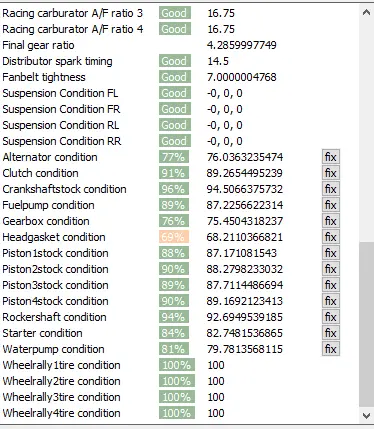This screenshot has height=429, width=374.
Task: Select the orange 69% Headgasket status badge
Action: [174, 237]
